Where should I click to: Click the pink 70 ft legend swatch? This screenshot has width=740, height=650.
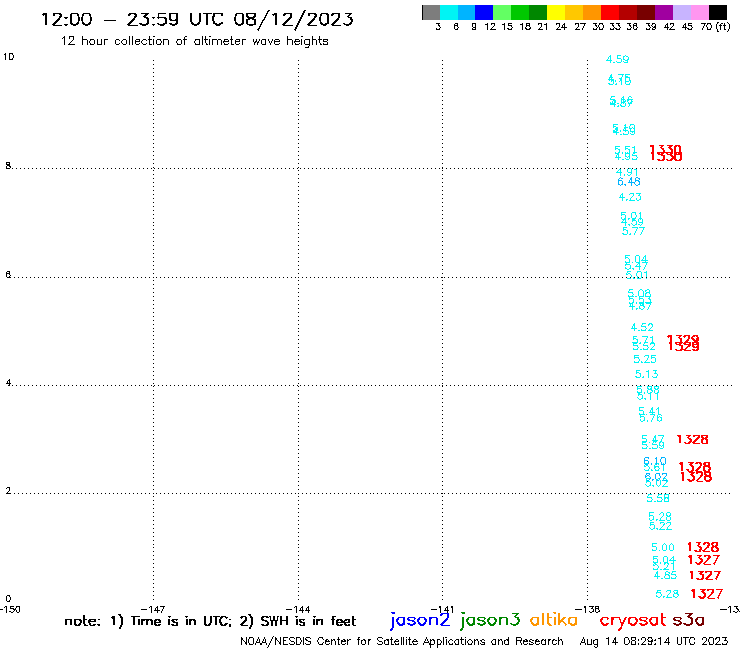pyautogui.click(x=699, y=12)
